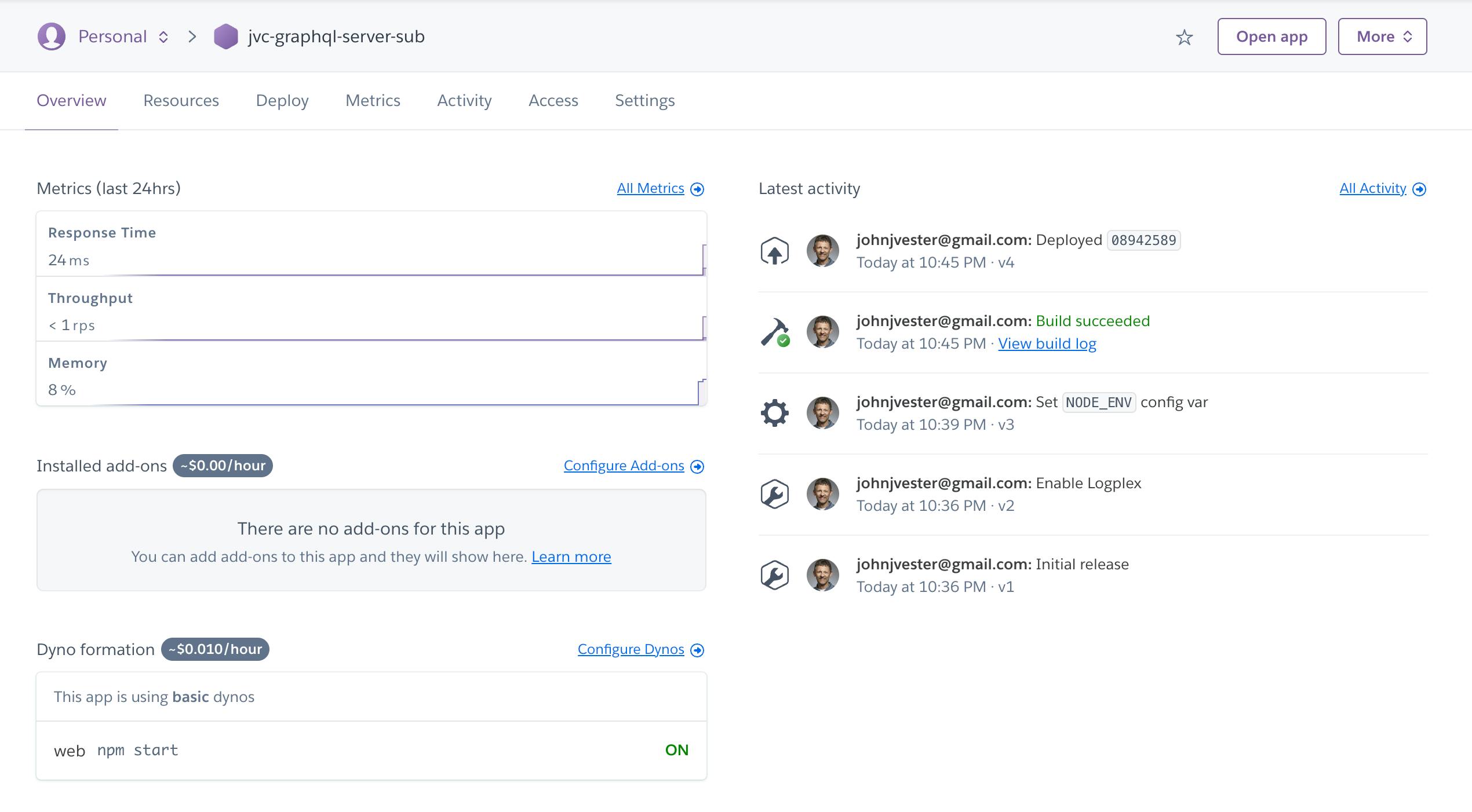The width and height of the screenshot is (1472, 812).
Task: Click the ON status of web dyno
Action: tap(676, 750)
